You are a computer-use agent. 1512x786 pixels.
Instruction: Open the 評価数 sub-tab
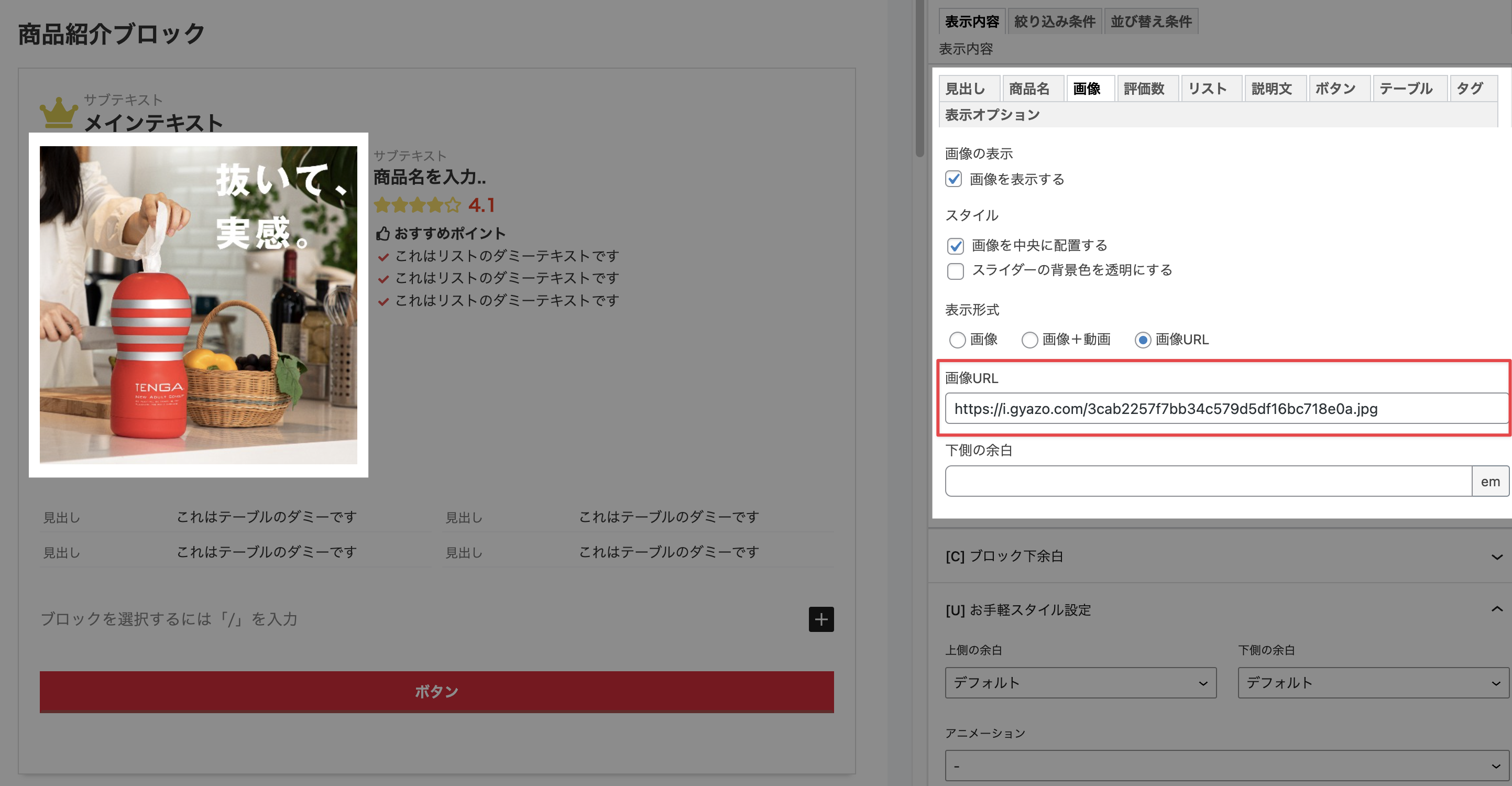pos(1147,89)
